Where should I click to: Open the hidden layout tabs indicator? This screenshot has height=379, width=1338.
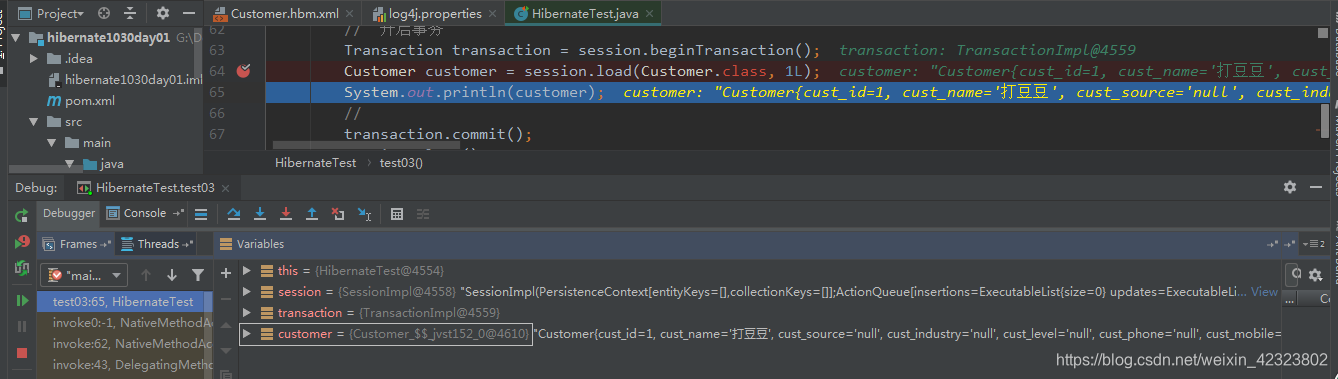click(x=1315, y=244)
